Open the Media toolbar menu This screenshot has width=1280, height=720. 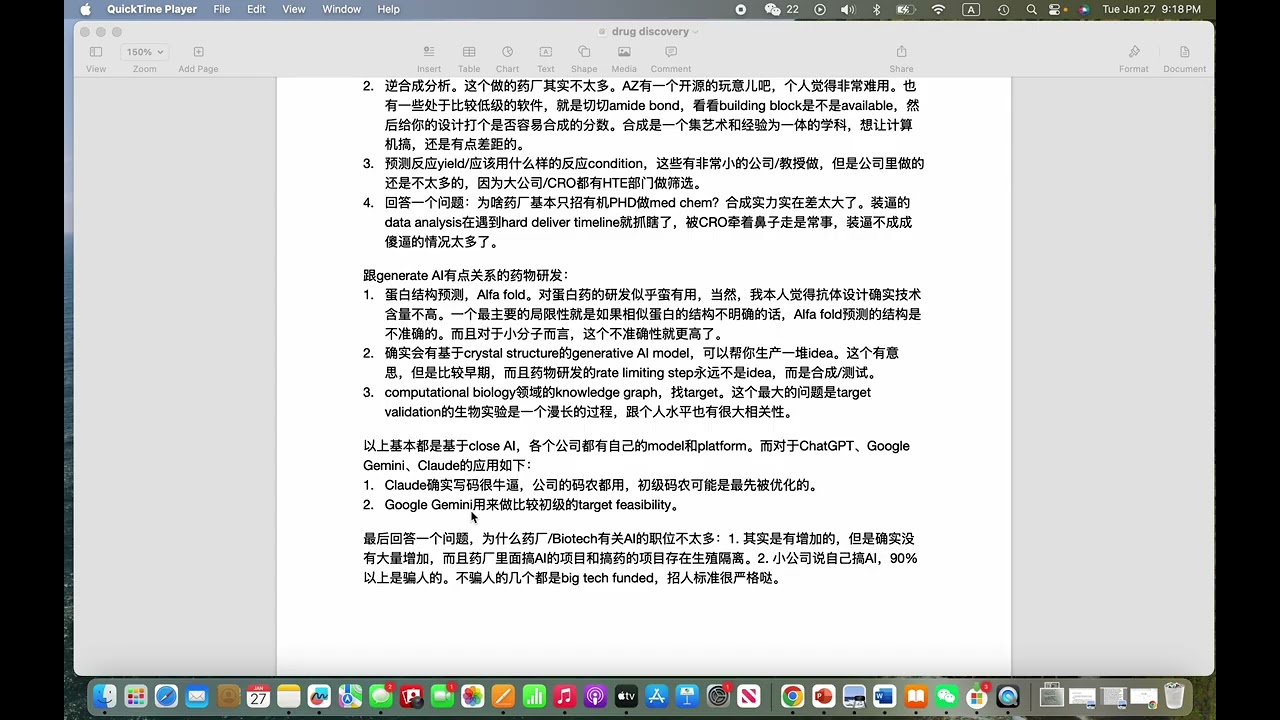pos(624,59)
